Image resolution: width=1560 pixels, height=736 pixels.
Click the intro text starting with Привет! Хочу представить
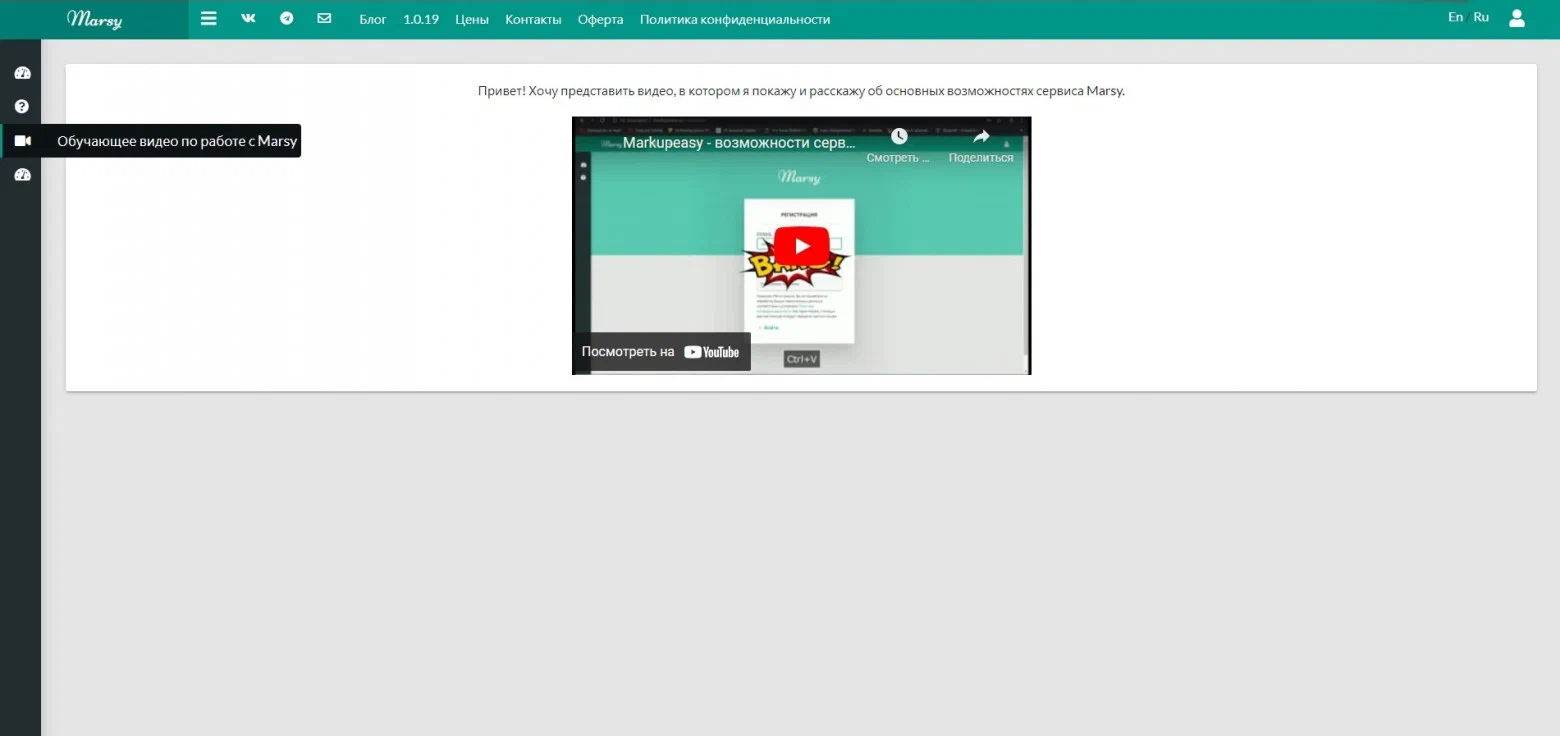pyautogui.click(x=801, y=91)
